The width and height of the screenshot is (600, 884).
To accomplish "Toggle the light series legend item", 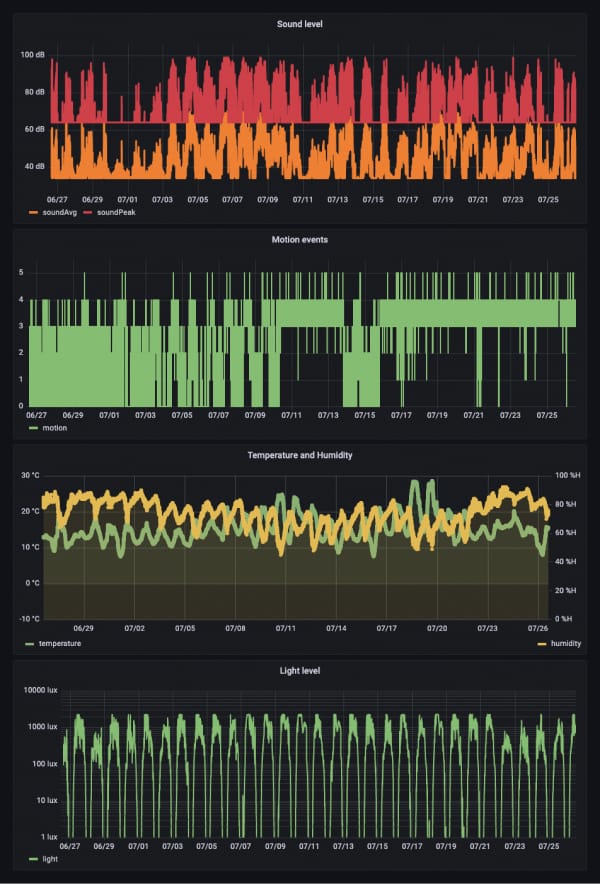I will coord(50,859).
